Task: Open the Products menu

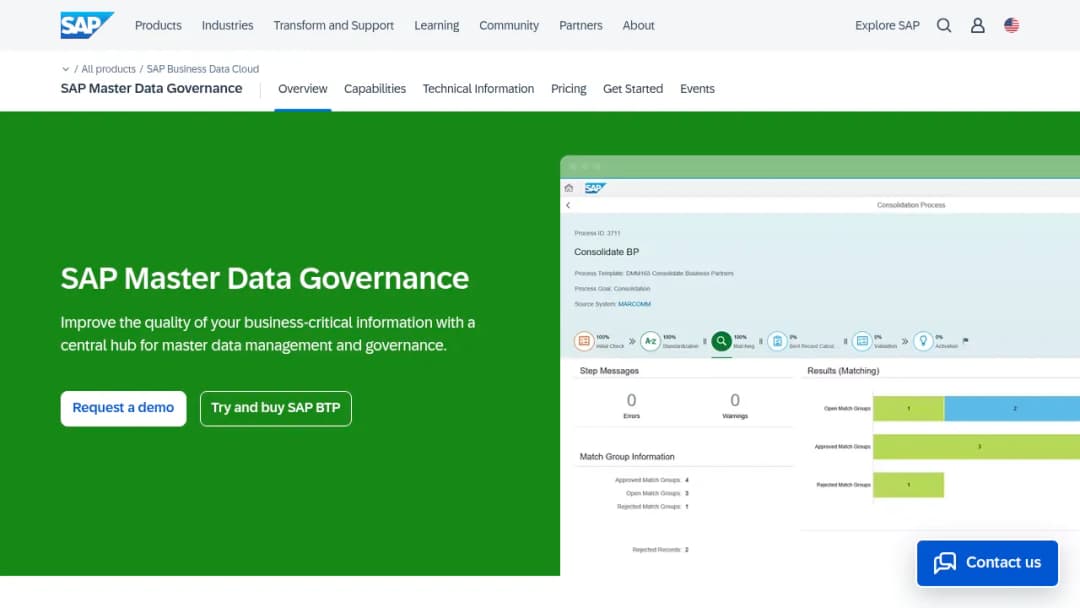Action: click(158, 25)
